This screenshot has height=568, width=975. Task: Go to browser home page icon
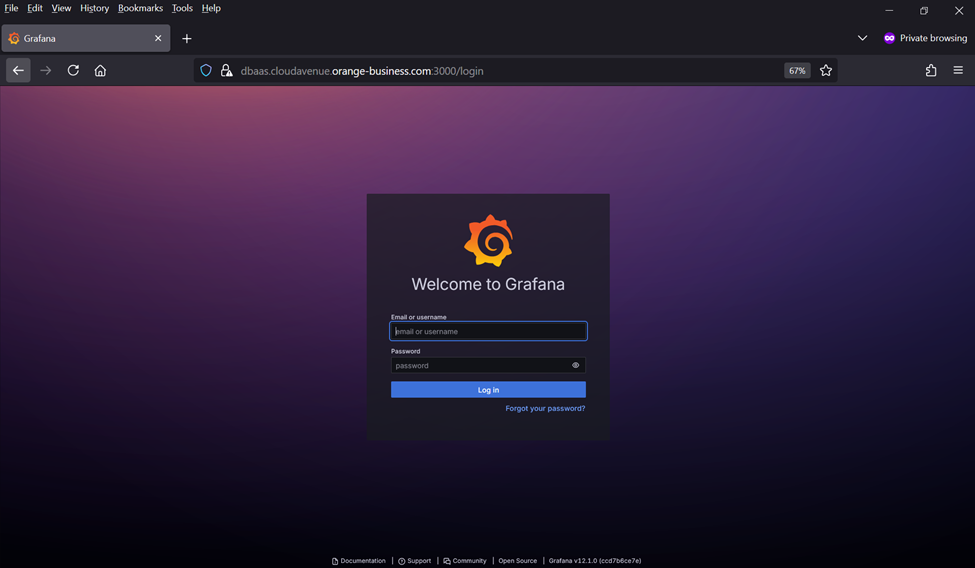coord(100,70)
